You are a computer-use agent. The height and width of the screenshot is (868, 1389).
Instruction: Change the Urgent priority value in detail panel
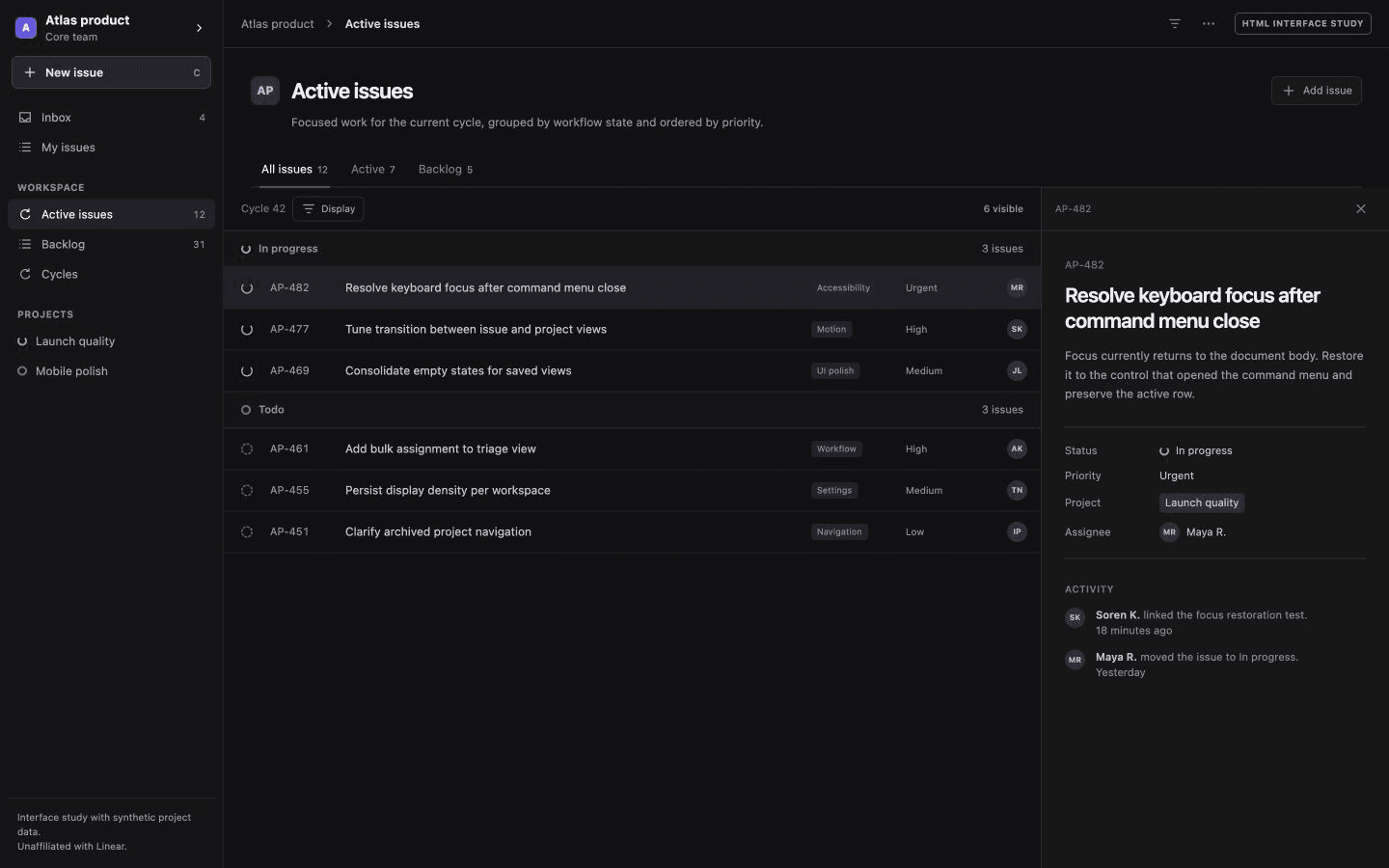(1177, 476)
